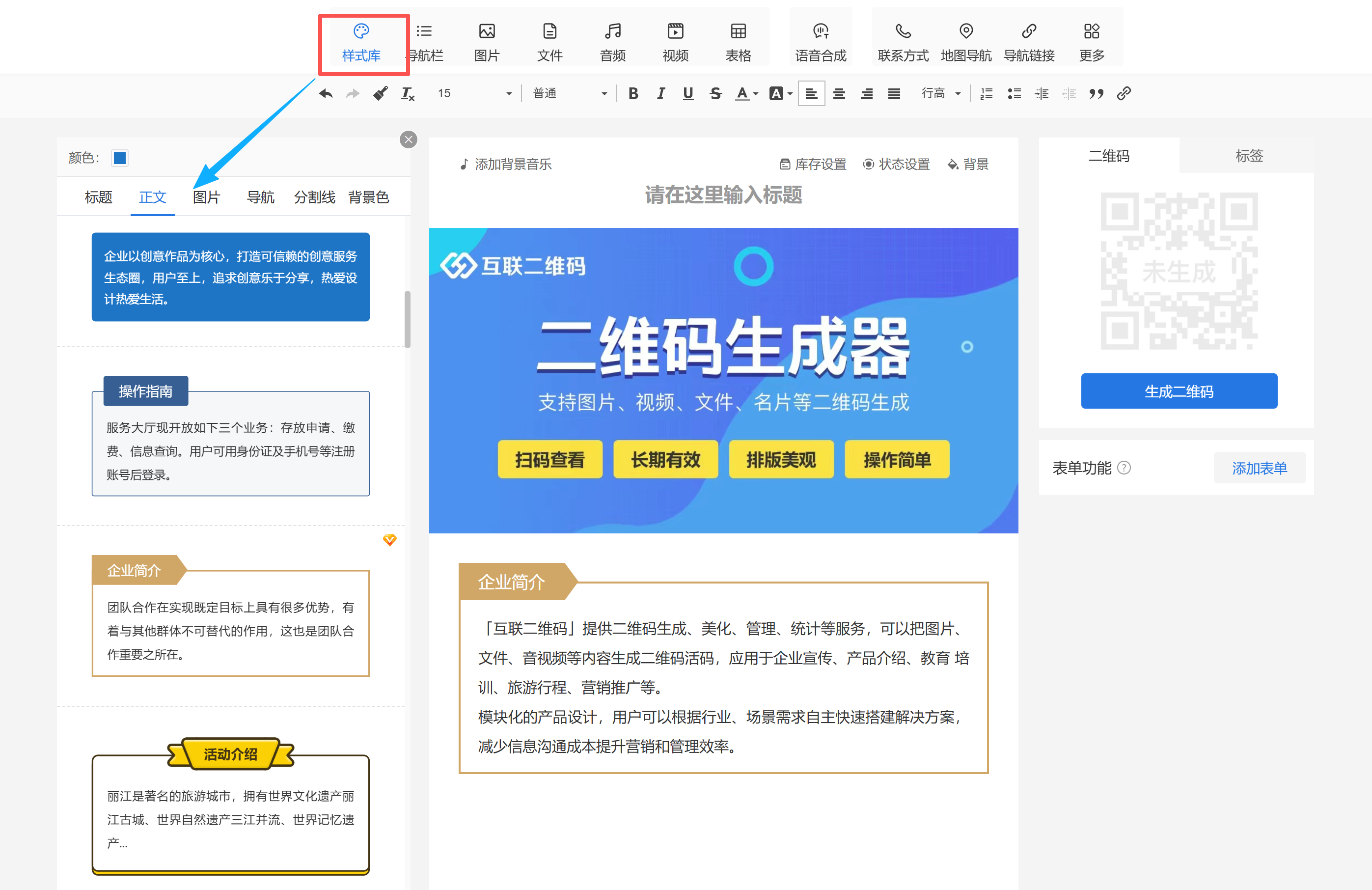
Task: Switch to the 分割线 style tab
Action: (314, 197)
